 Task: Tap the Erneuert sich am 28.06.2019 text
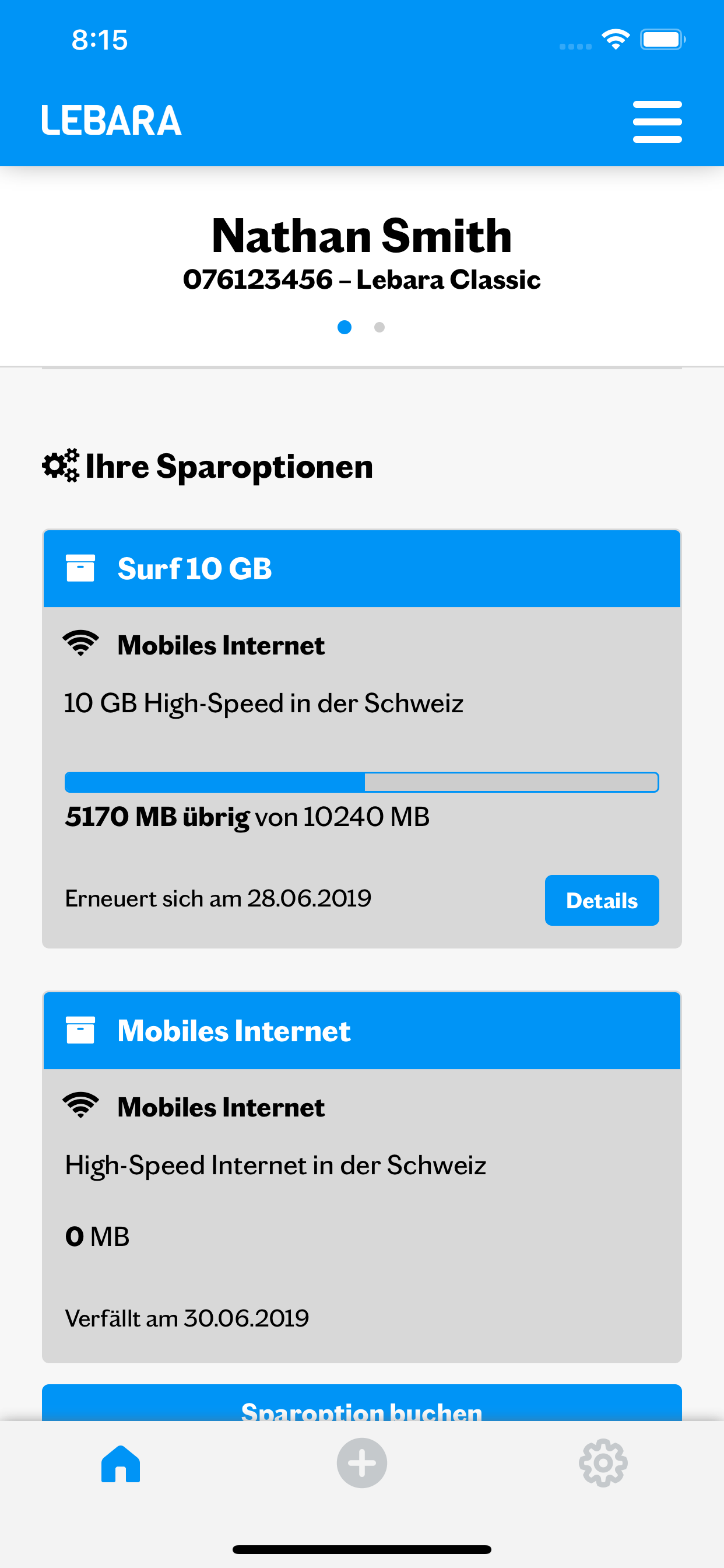click(x=218, y=898)
